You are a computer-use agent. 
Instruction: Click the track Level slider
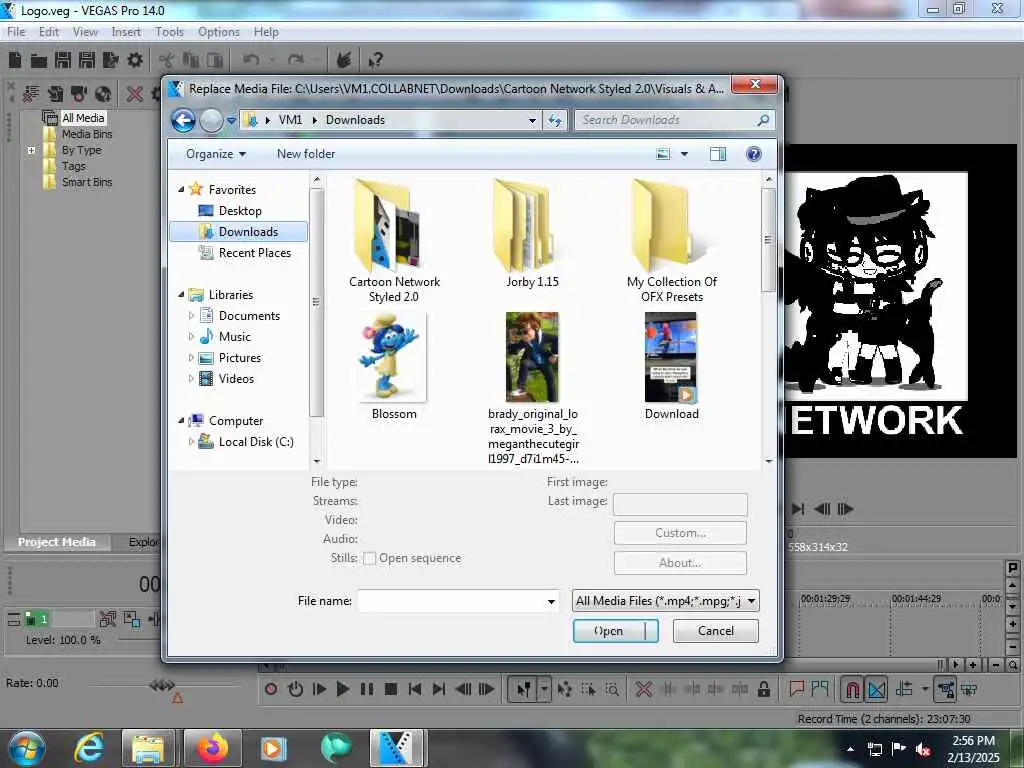pyautogui.click(x=138, y=640)
